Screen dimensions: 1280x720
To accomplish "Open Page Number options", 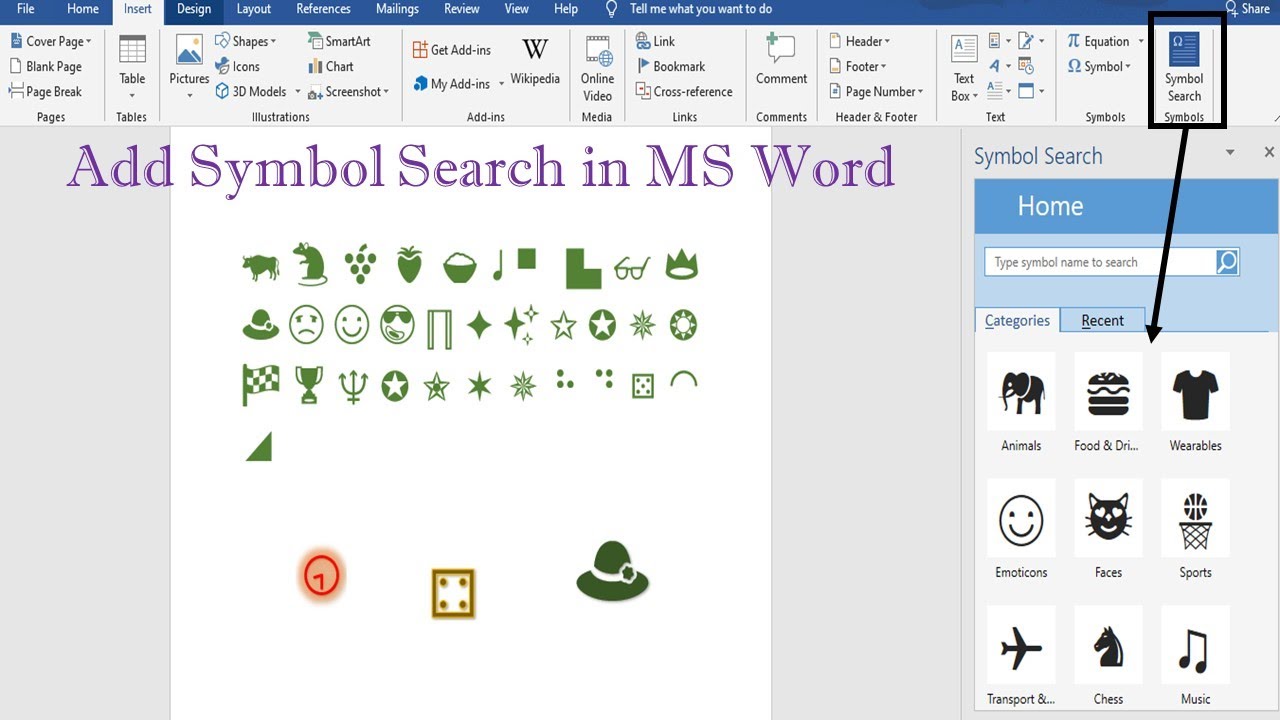I will (876, 91).
